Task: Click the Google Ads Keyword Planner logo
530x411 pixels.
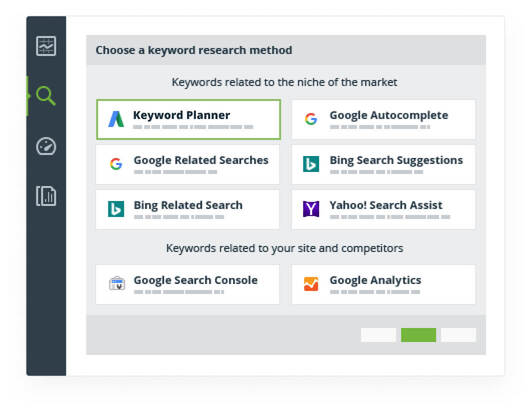Action: tap(116, 119)
